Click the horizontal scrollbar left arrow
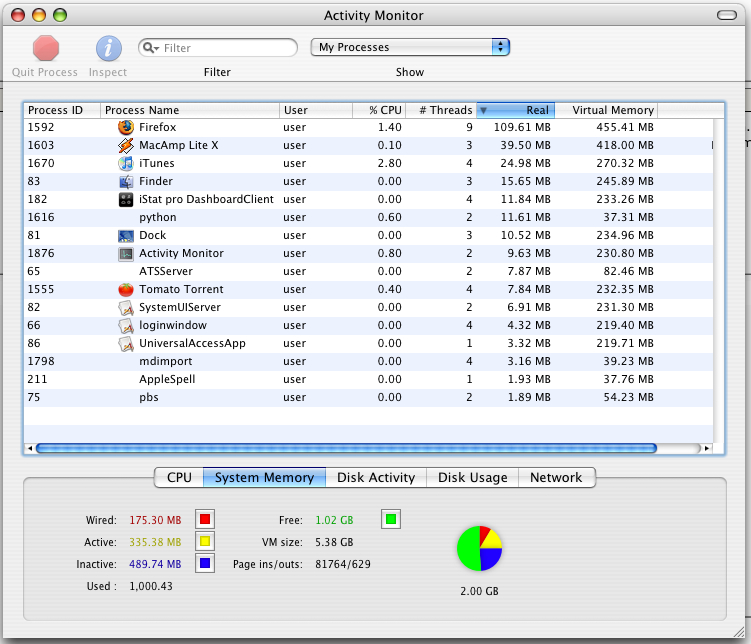751x644 pixels. click(30, 449)
